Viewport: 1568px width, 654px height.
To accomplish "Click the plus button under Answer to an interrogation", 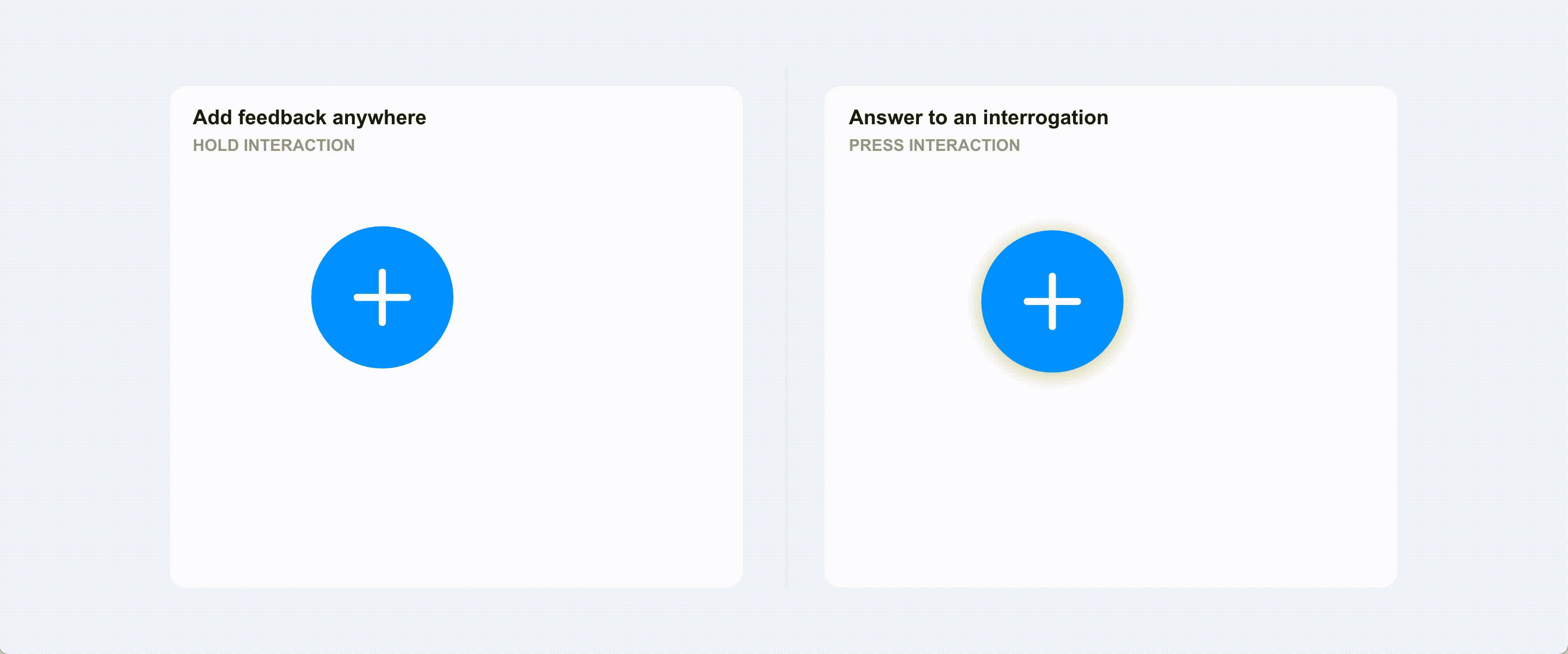I will coord(1052,301).
